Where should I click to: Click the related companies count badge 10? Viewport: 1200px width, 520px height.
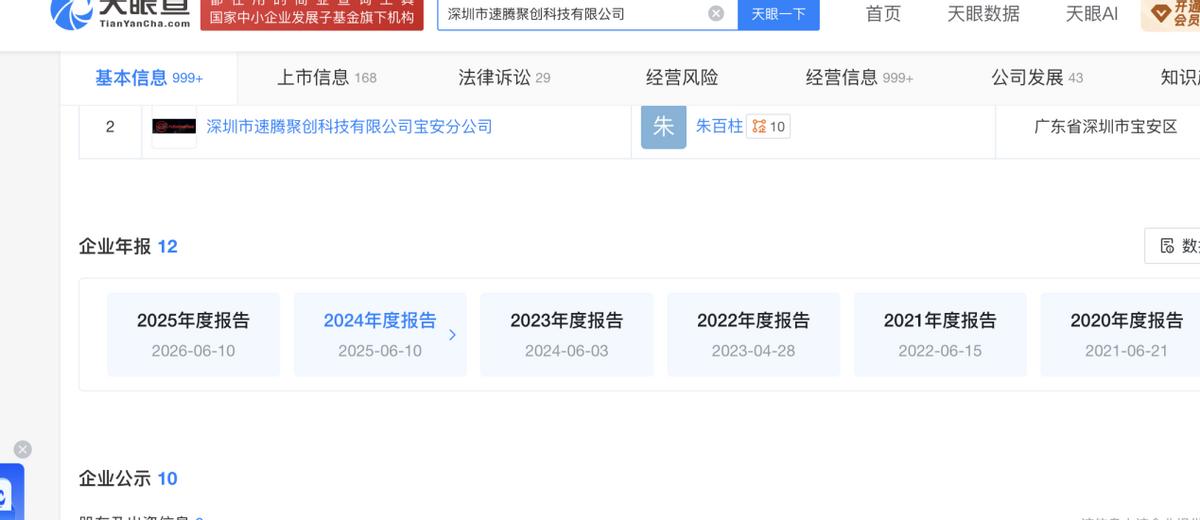769,127
